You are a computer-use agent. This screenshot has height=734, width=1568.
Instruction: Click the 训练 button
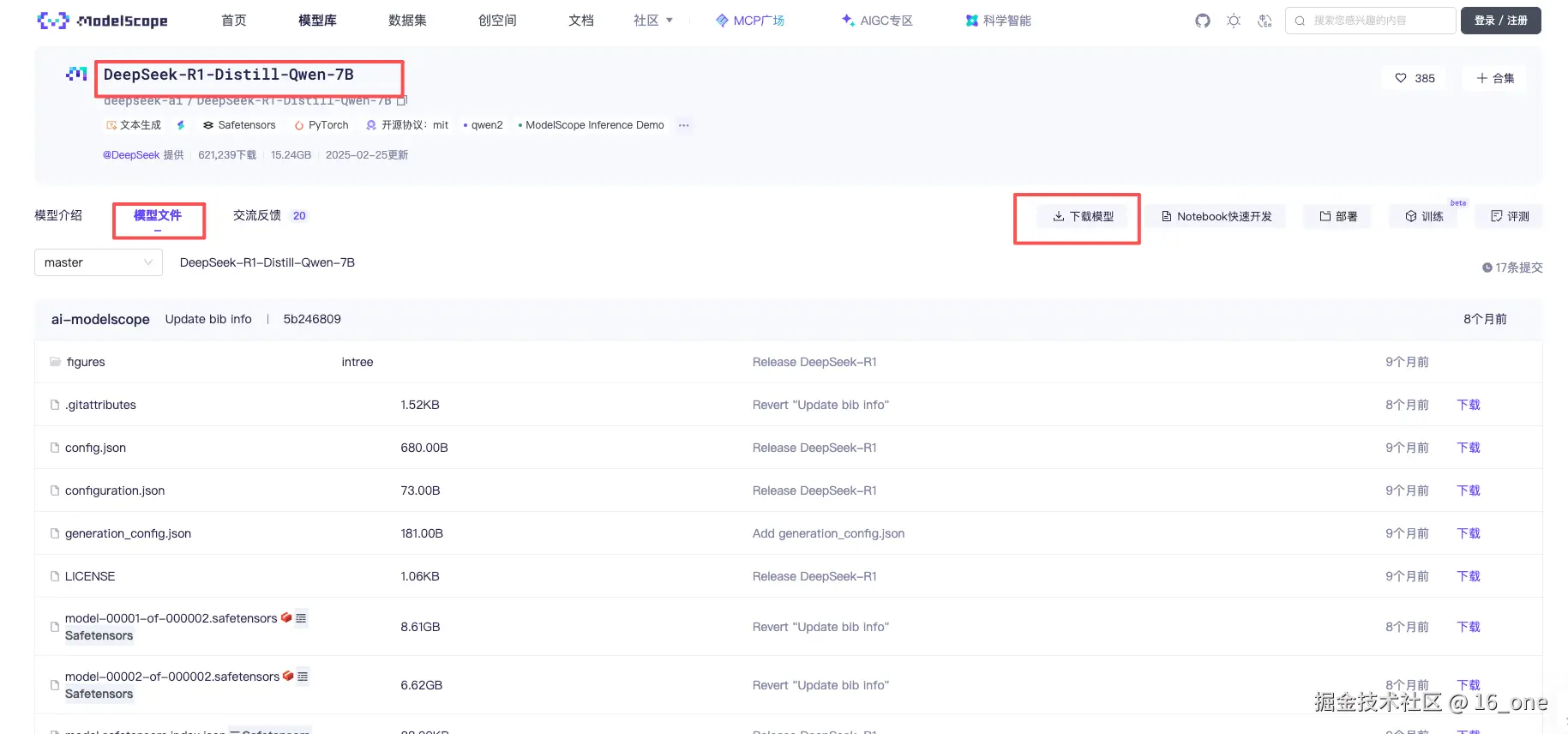tap(1424, 216)
